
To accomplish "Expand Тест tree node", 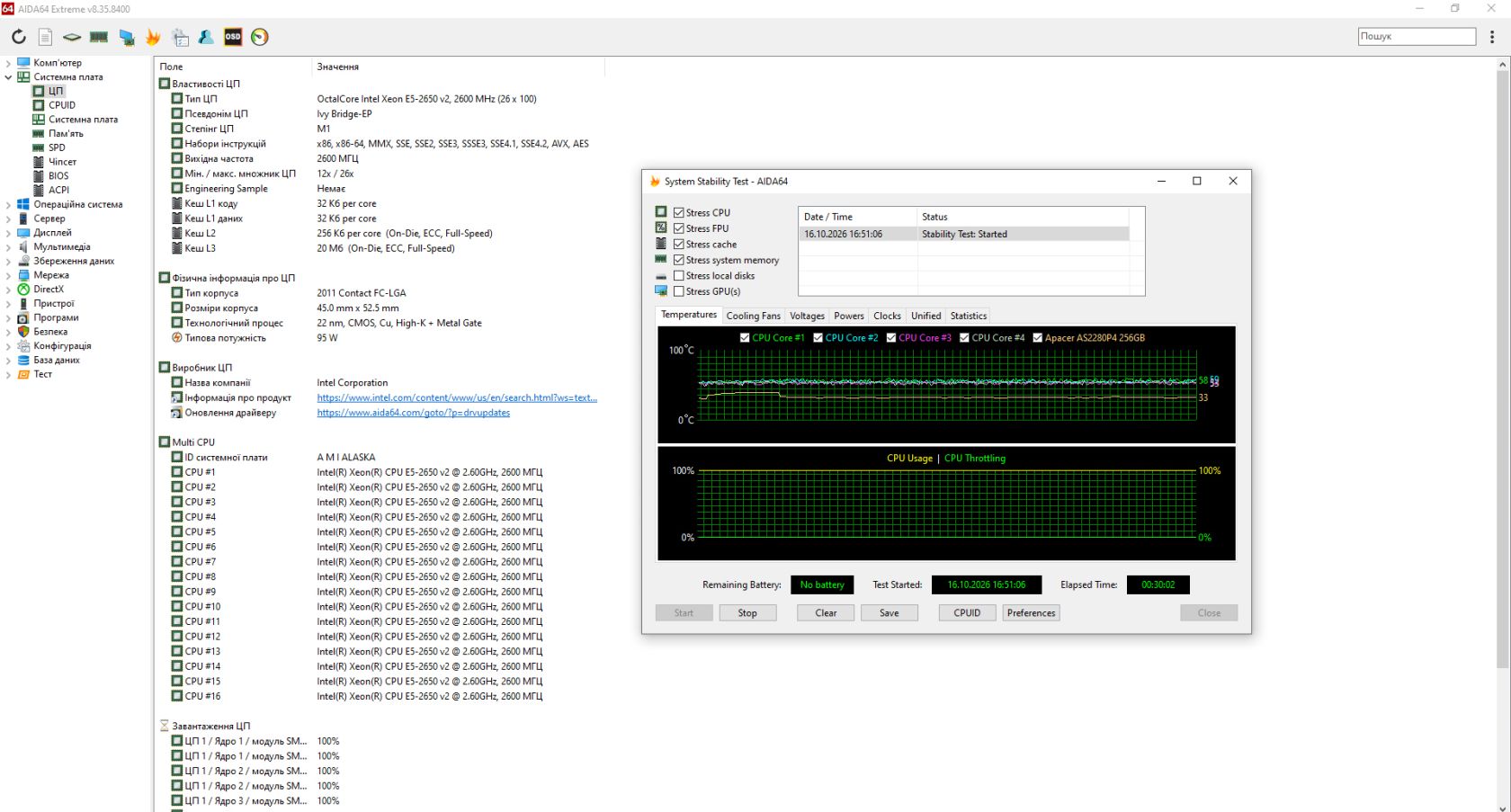I will (8, 374).
